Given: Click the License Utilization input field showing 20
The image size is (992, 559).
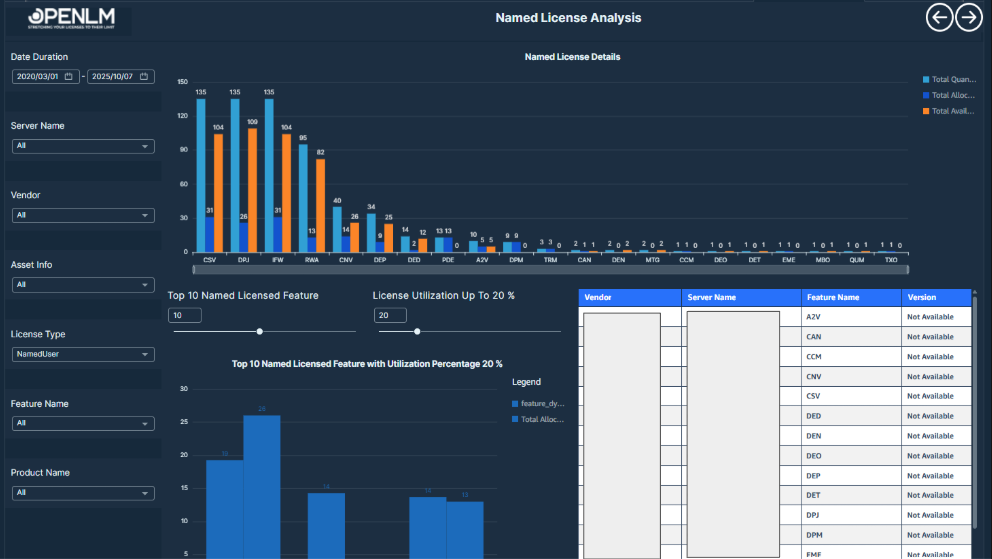Looking at the screenshot, I should click(x=390, y=316).
